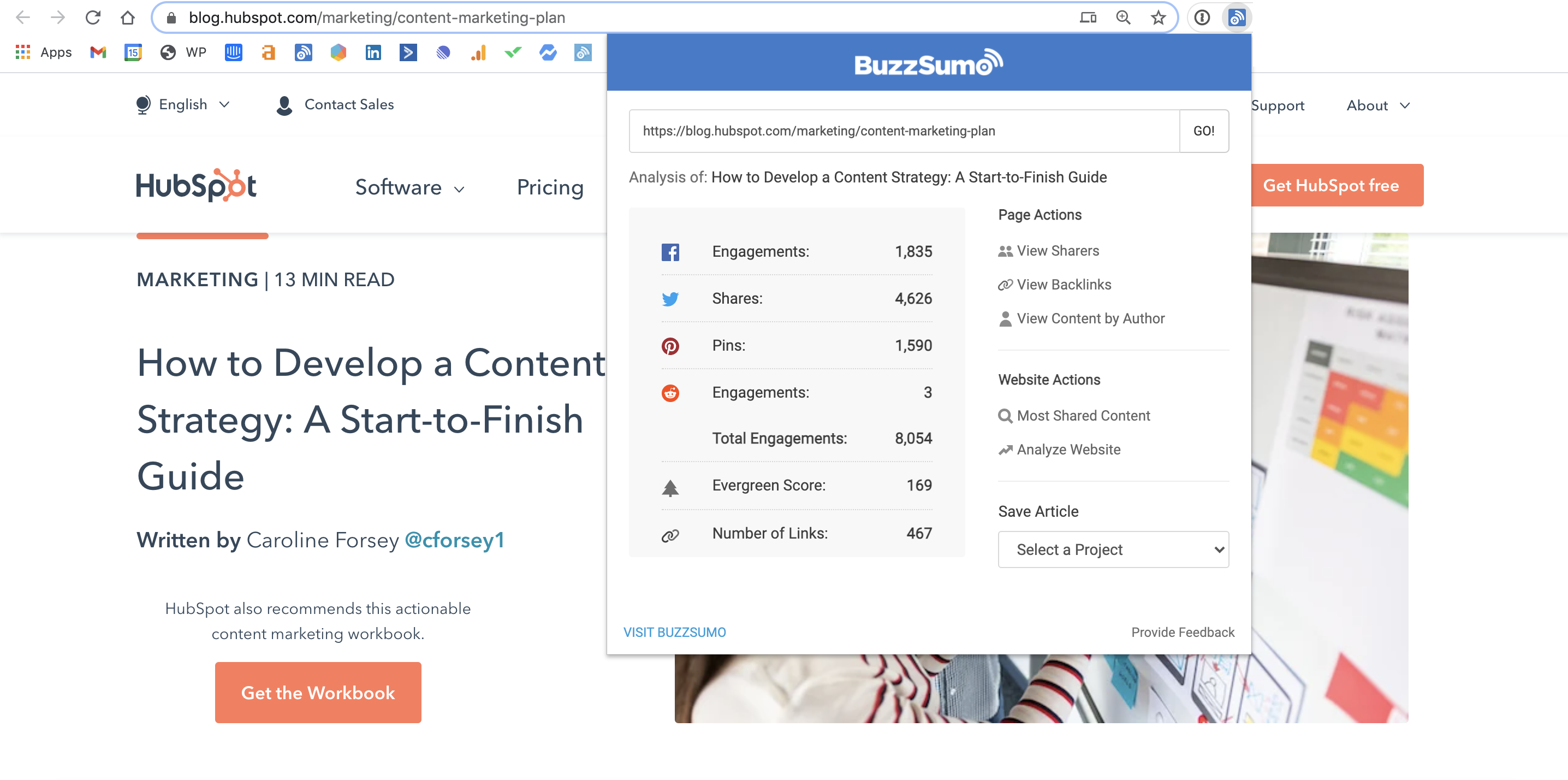Image resolution: width=1568 pixels, height=780 pixels.
Task: Click View Backlinks in Page Actions
Action: (1064, 285)
